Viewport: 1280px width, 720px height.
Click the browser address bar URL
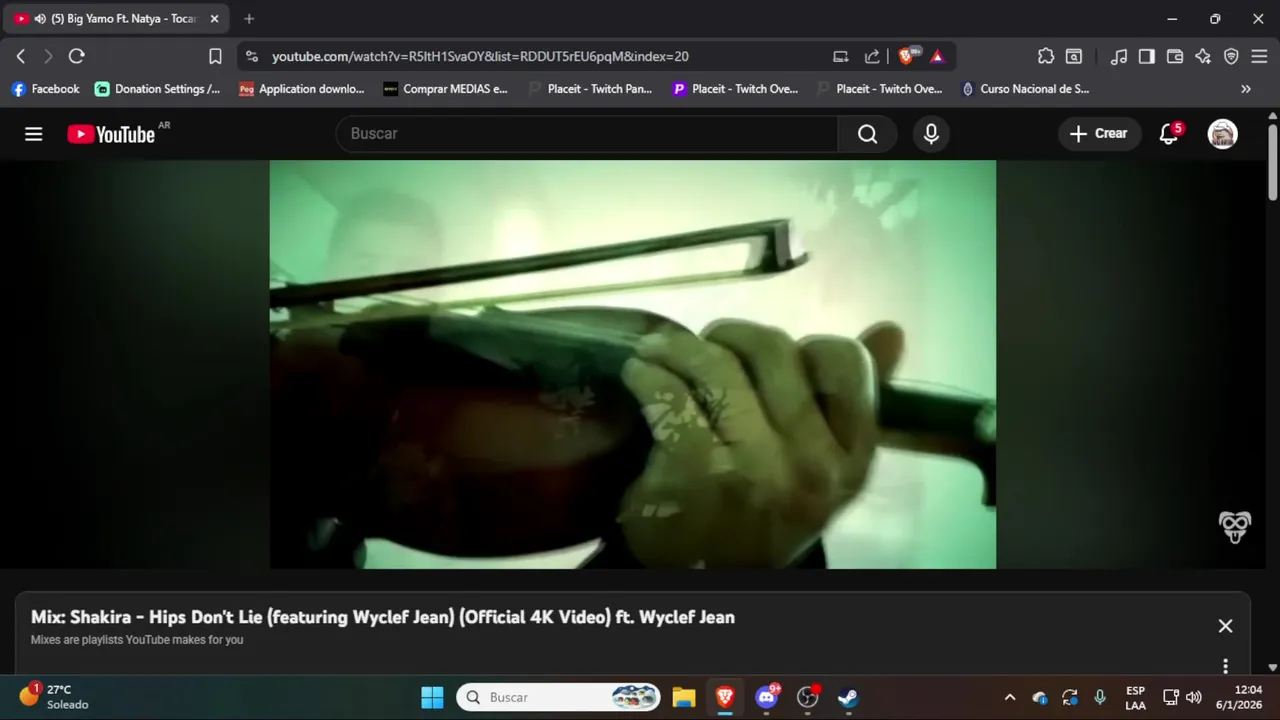(480, 57)
